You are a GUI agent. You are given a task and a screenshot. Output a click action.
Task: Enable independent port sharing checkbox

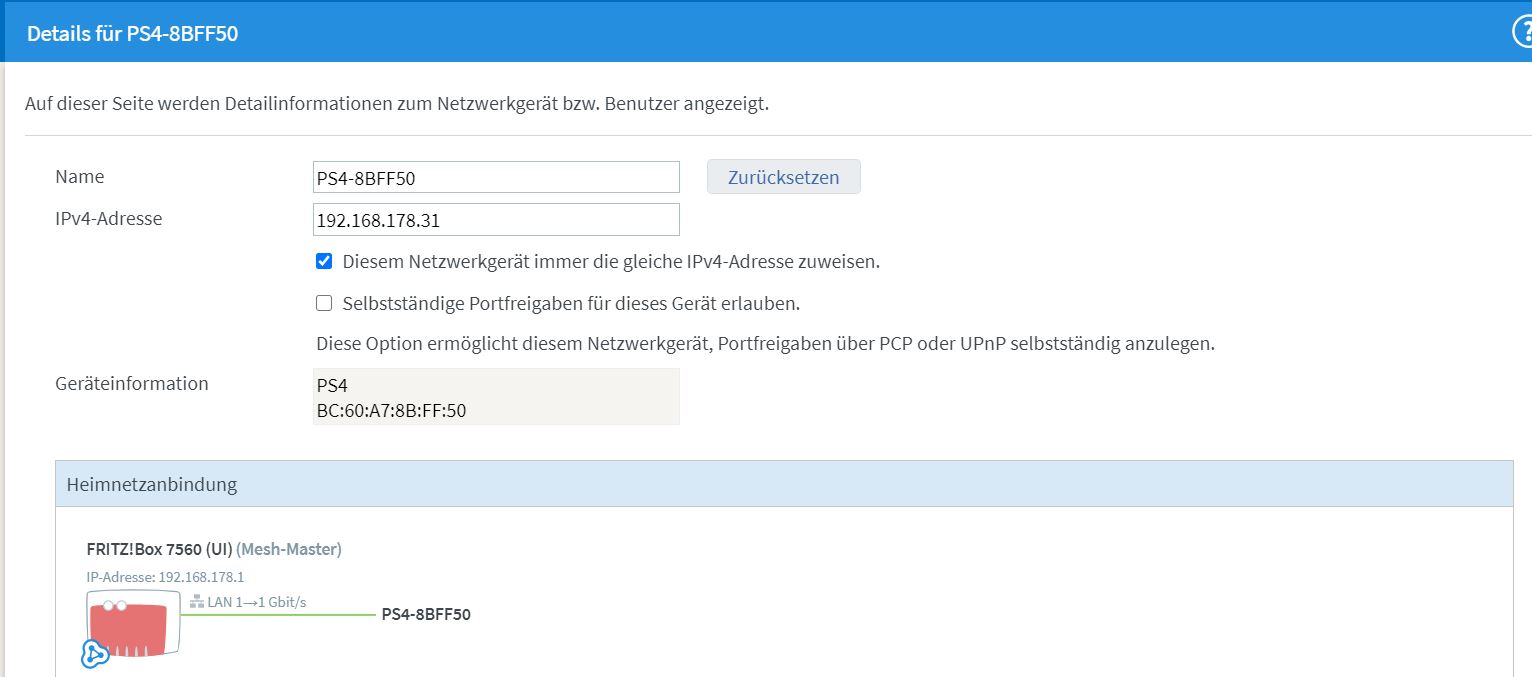coord(324,303)
